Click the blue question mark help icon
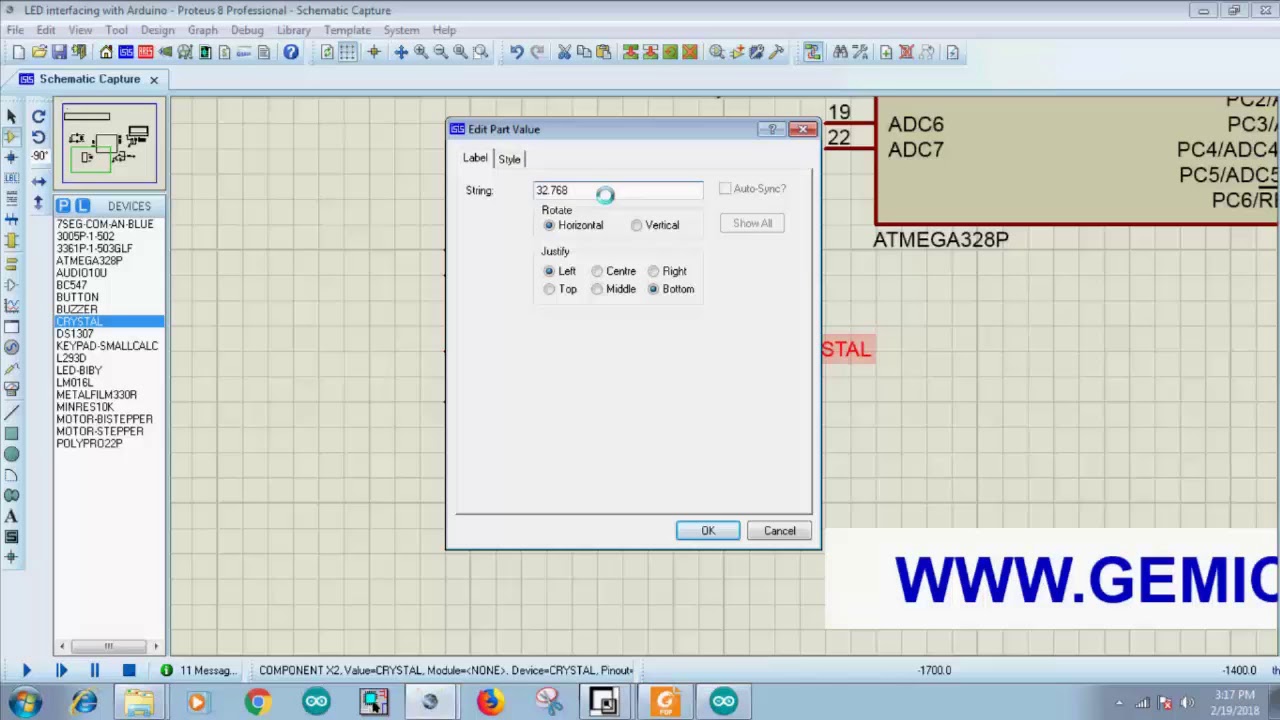The image size is (1280, 720). [290, 52]
